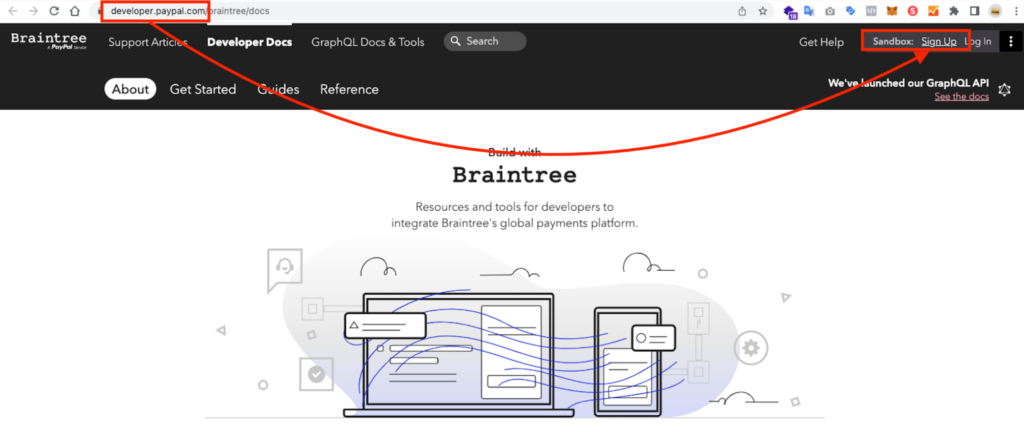This screenshot has height=443, width=1024.
Task: Reload the page with the refresh icon
Action: [x=54, y=11]
